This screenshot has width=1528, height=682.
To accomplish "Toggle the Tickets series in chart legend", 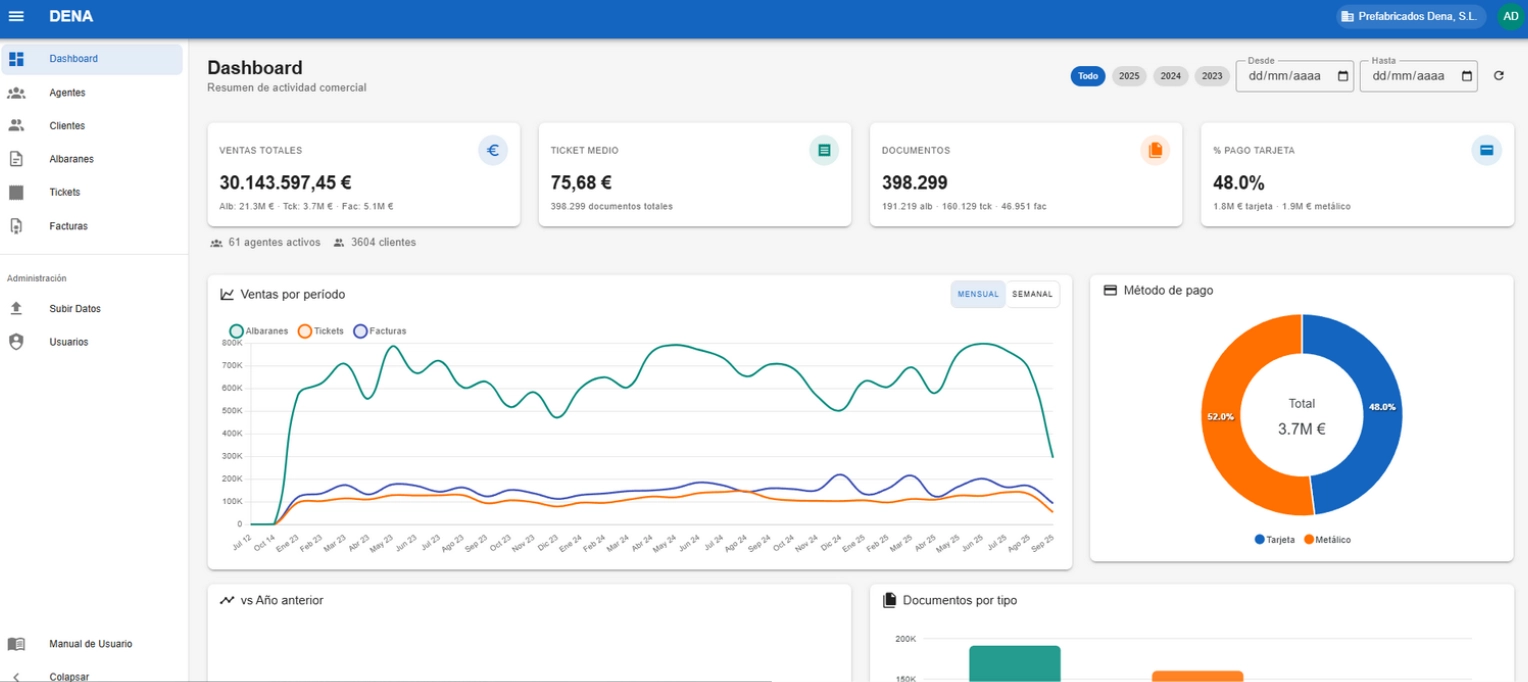I will (x=321, y=331).
